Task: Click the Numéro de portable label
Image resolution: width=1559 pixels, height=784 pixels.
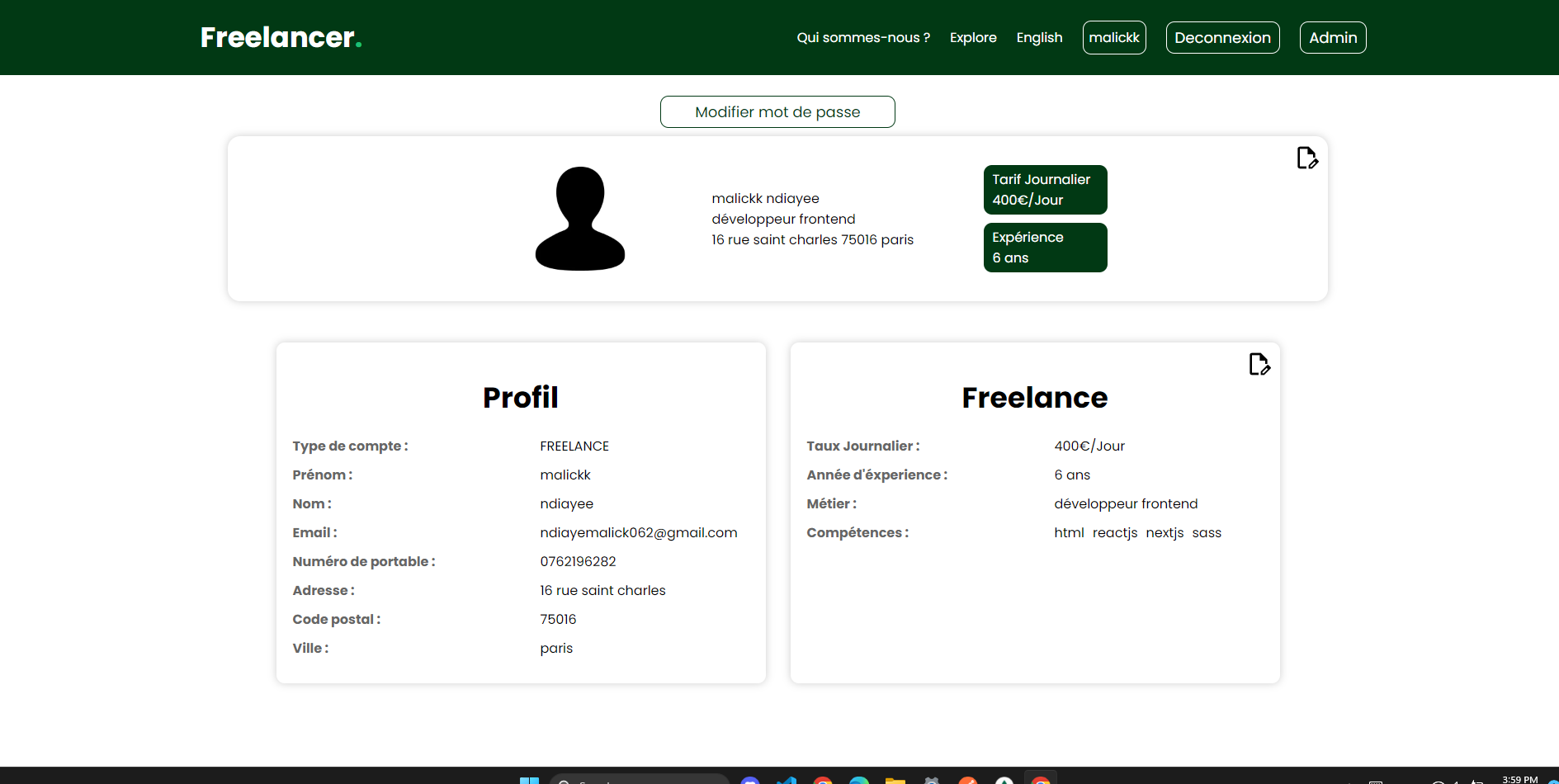Action: tap(364, 562)
